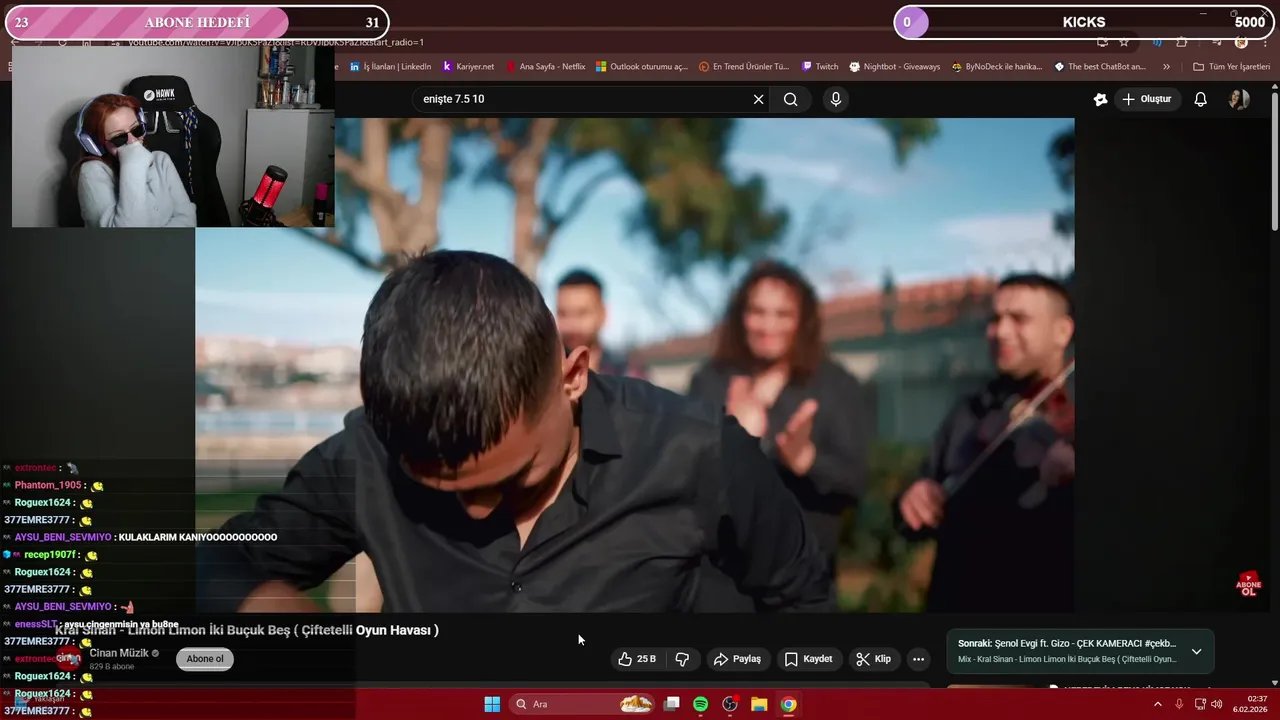The width and height of the screenshot is (1280, 720).
Task: Switch to Chrome on the taskbar
Action: pos(788,704)
